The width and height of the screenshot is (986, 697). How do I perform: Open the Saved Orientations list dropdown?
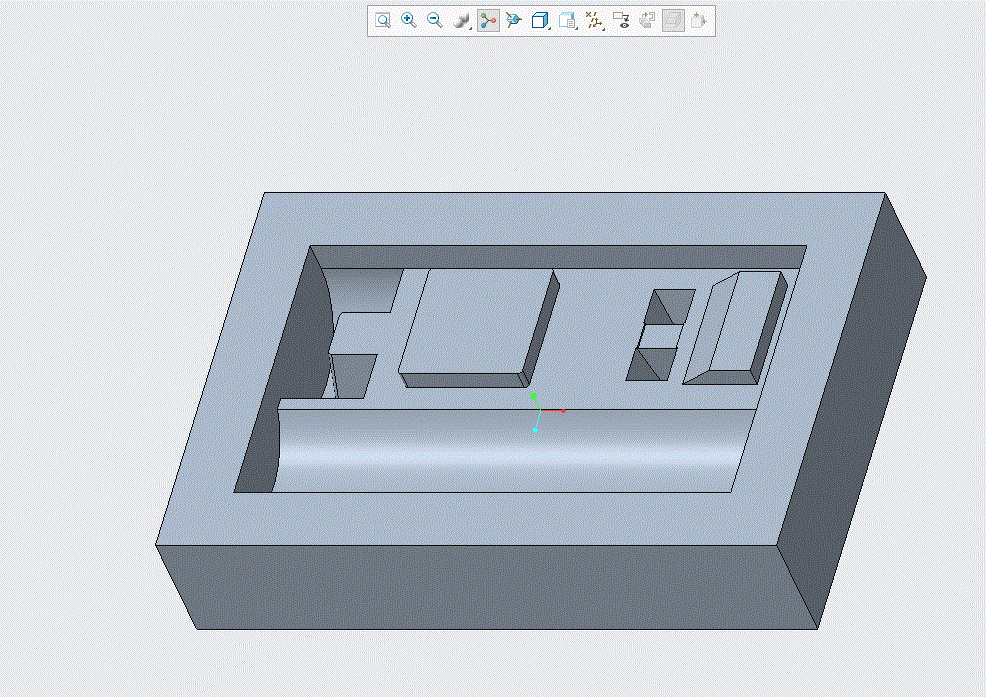(567, 20)
